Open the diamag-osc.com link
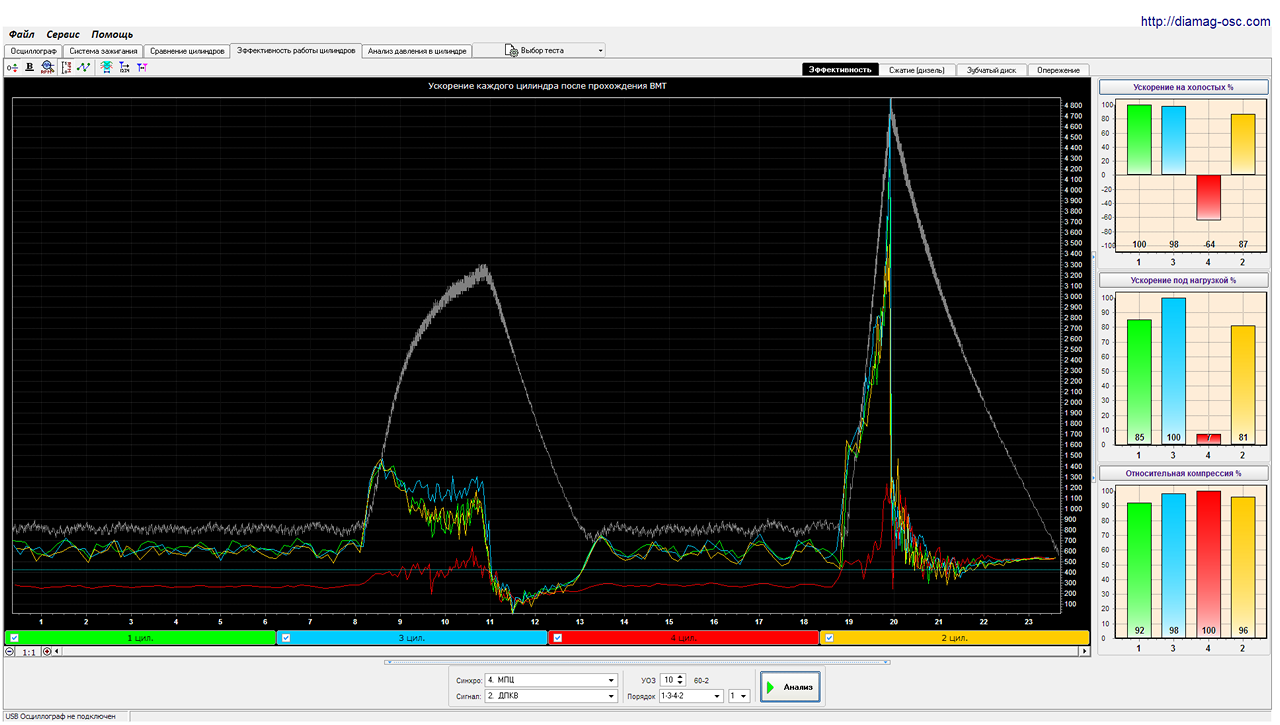Image resolution: width=1280 pixels, height=725 pixels. pyautogui.click(x=1208, y=21)
